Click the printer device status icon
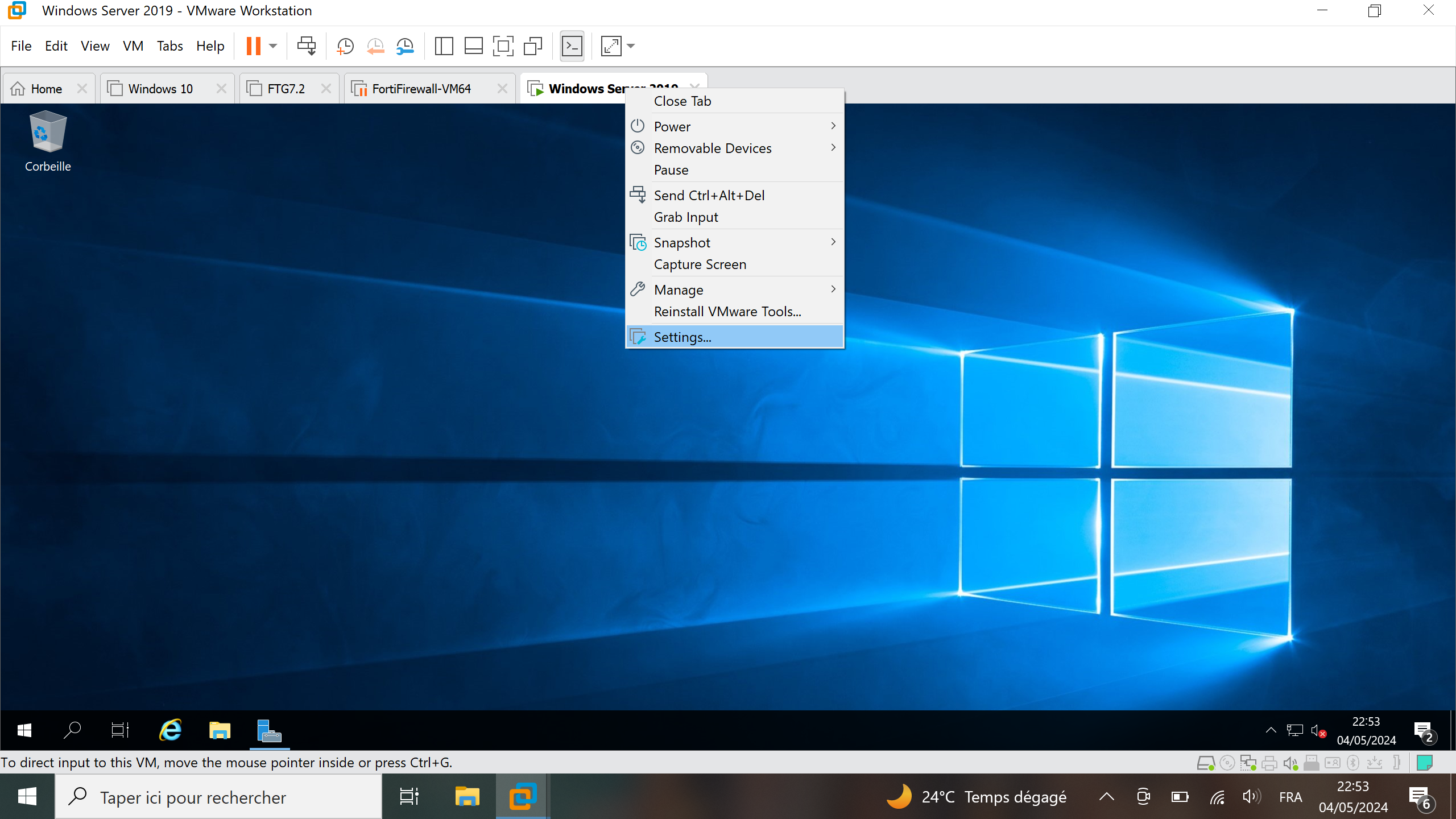Image resolution: width=1456 pixels, height=819 pixels. (x=1269, y=763)
